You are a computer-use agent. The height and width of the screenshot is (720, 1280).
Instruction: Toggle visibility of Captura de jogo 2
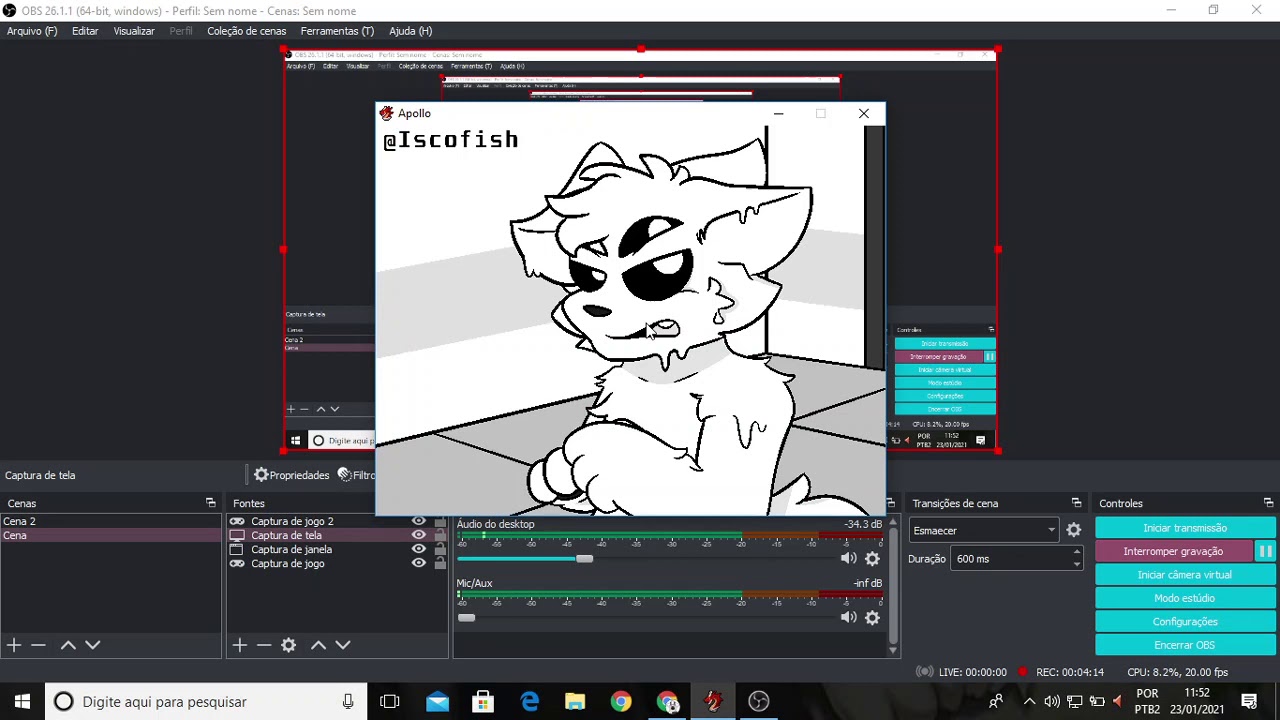418,521
